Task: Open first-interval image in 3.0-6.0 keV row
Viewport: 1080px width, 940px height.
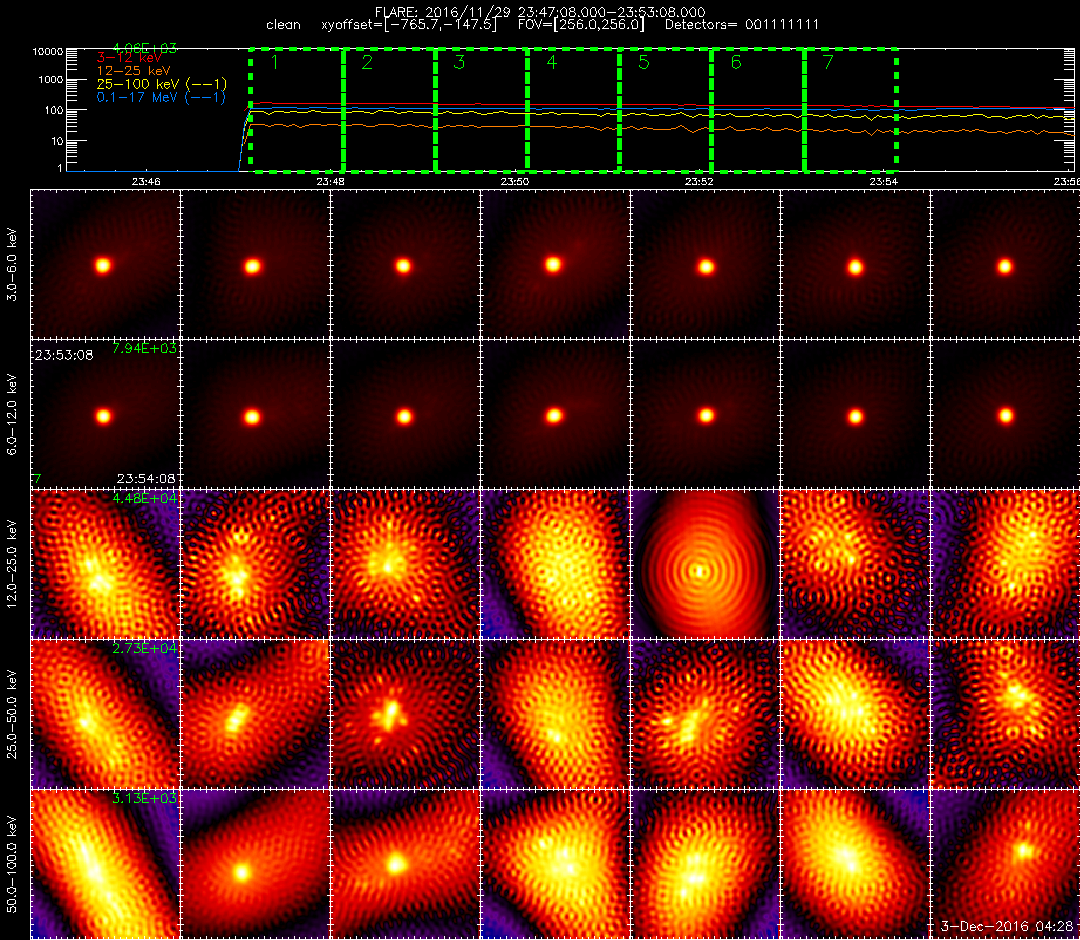Action: coord(105,264)
